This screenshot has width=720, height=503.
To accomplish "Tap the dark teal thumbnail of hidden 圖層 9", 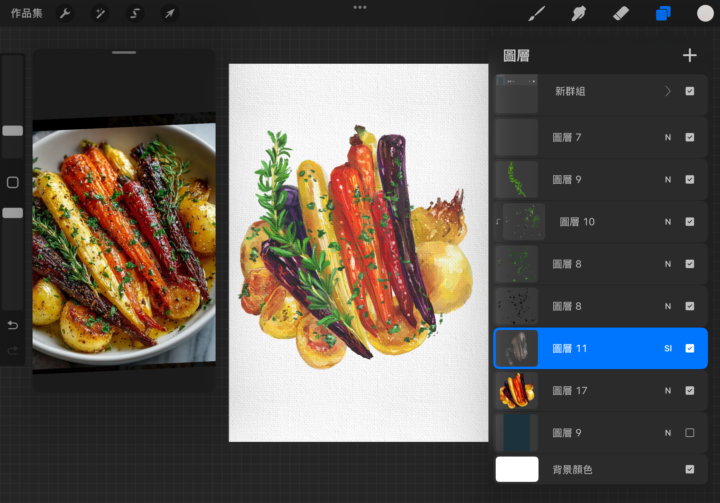I will (517, 433).
